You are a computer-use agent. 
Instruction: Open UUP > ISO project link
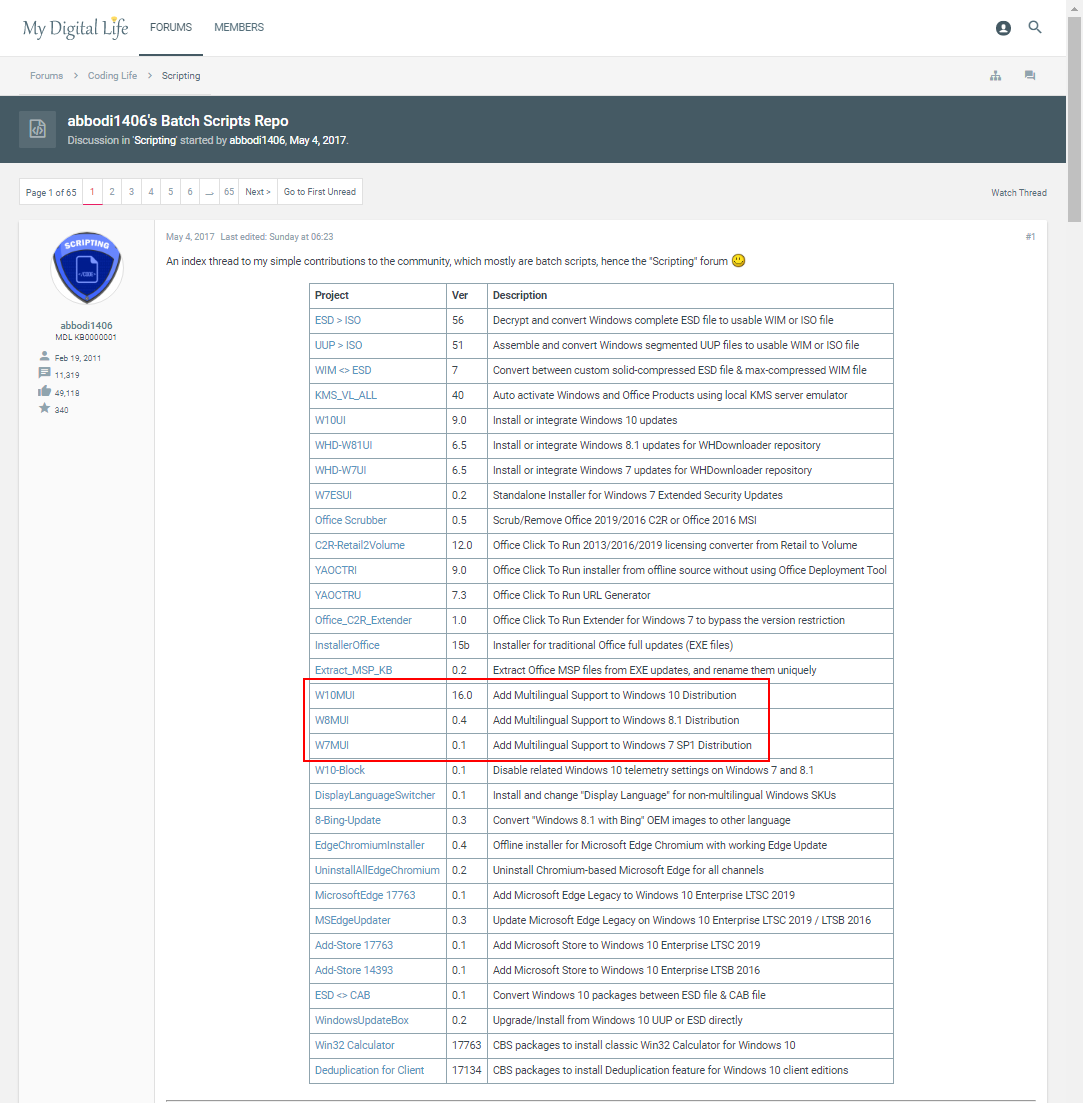(338, 345)
